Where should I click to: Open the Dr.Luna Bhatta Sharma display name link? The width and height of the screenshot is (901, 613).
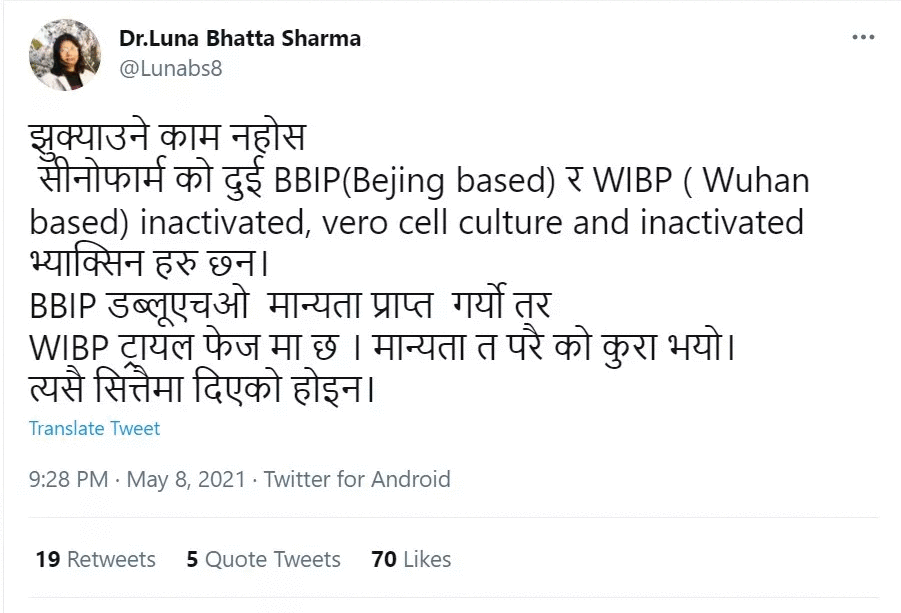[x=240, y=39]
